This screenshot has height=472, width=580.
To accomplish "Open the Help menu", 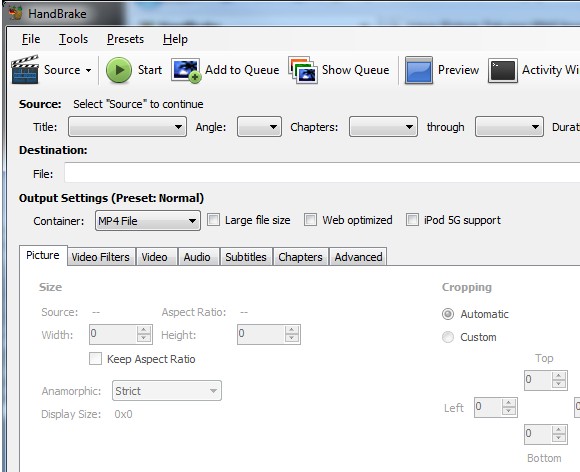I will 175,39.
